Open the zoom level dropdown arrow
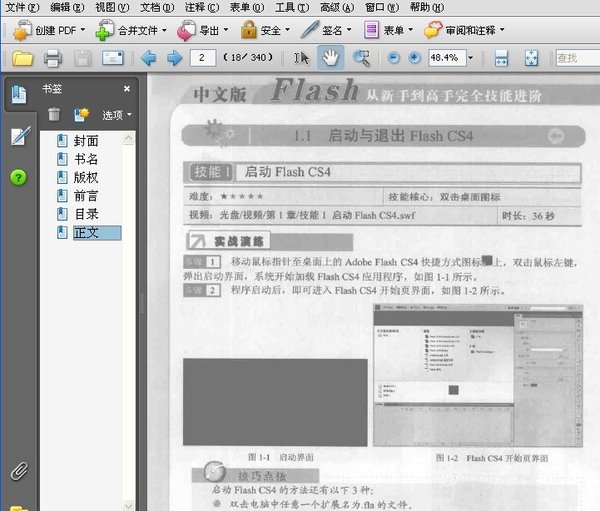This screenshot has width=600, height=511. point(471,58)
